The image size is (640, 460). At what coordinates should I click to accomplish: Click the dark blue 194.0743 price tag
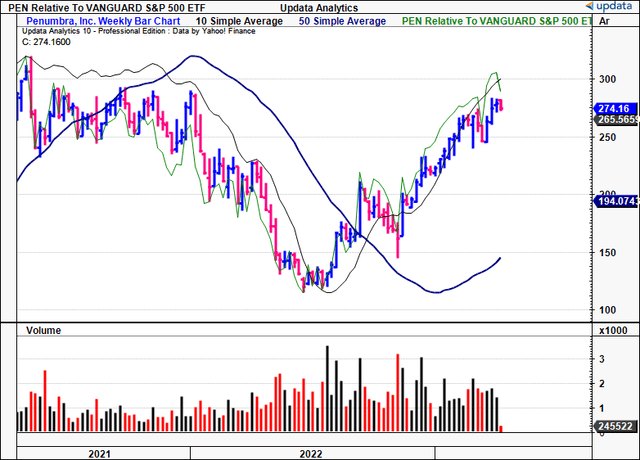616,201
